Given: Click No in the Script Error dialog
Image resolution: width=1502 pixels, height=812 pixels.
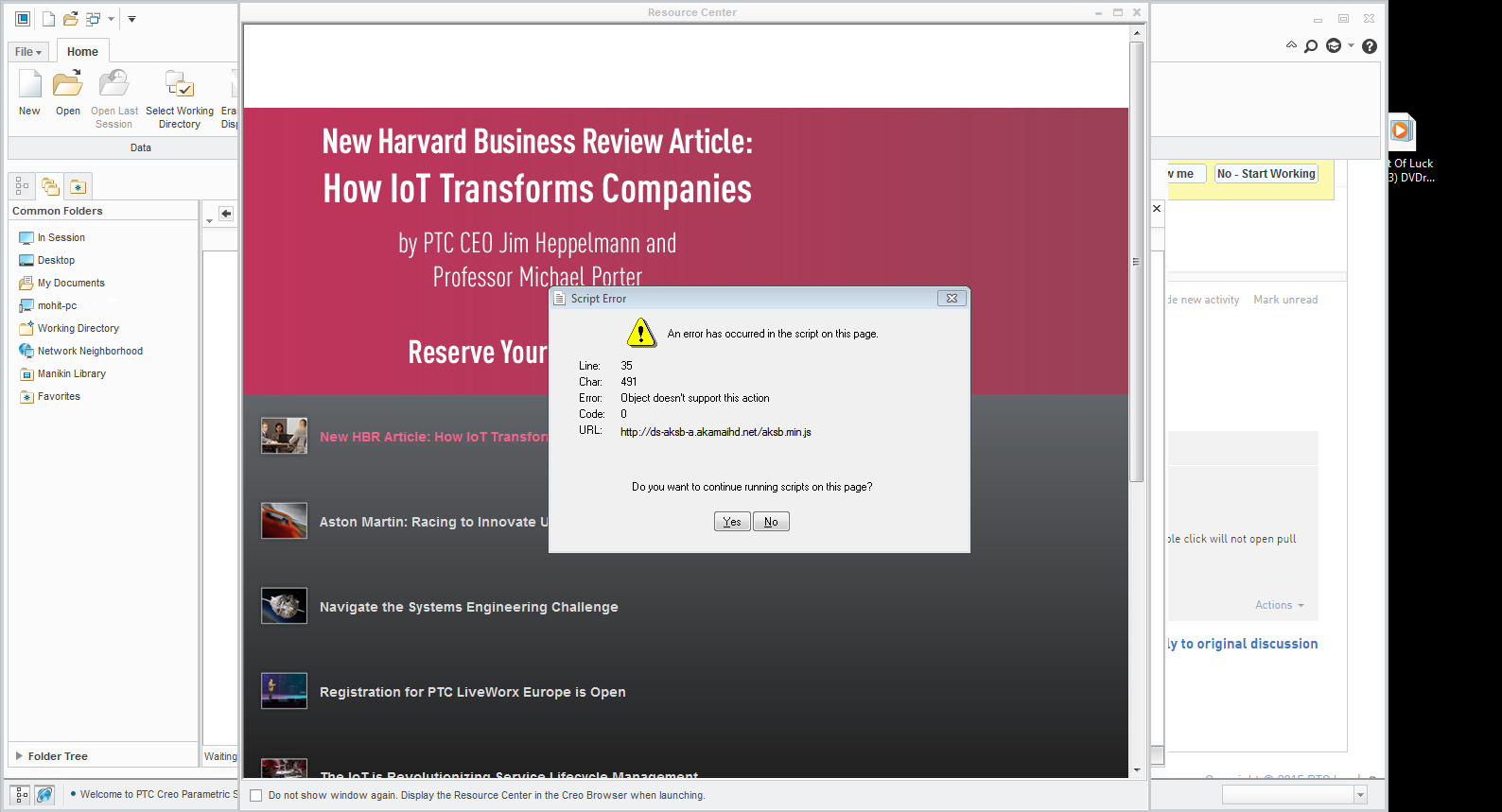Looking at the screenshot, I should [771, 522].
